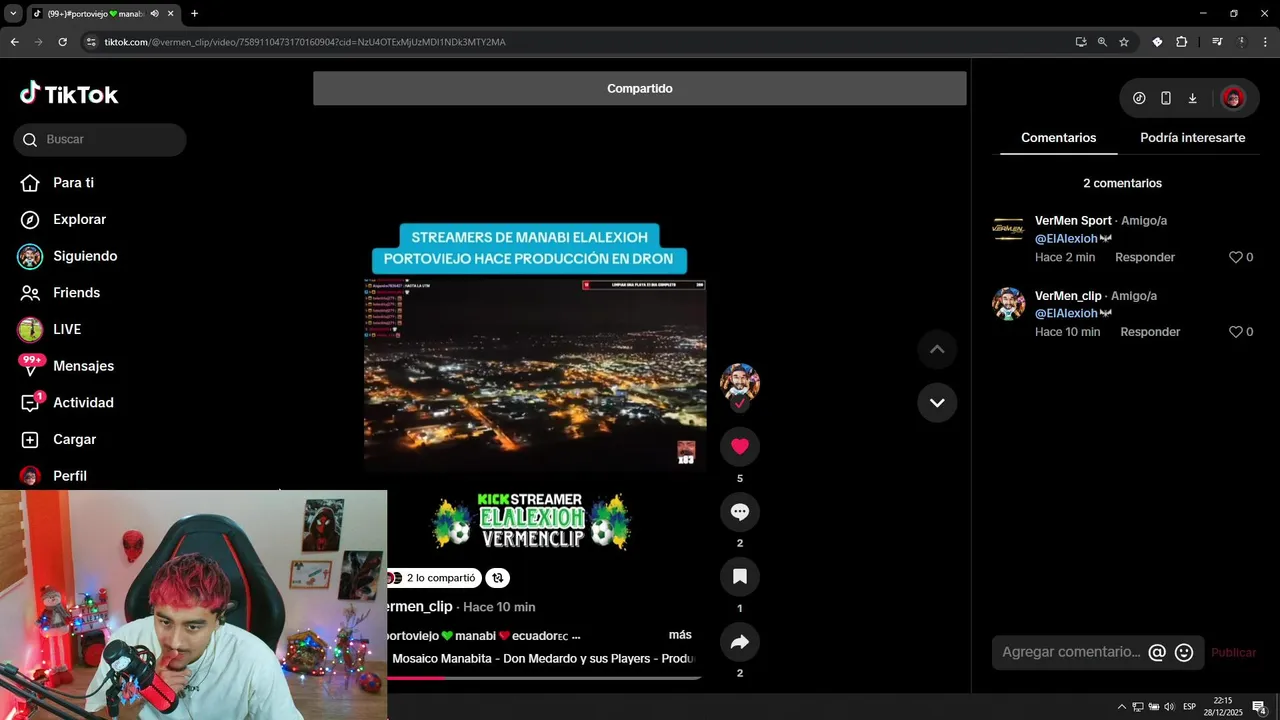Insert a mention with the @ icon

coord(1157,653)
